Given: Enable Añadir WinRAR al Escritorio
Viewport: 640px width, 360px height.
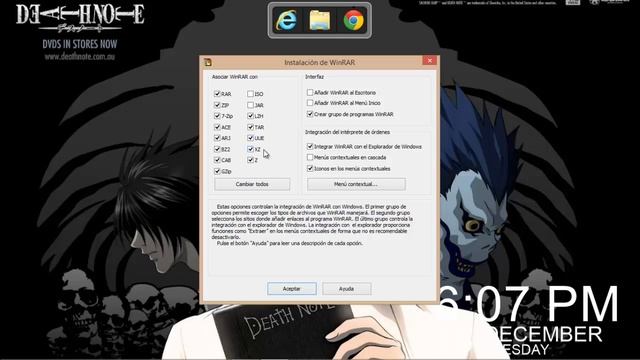Looking at the screenshot, I should pos(310,93).
